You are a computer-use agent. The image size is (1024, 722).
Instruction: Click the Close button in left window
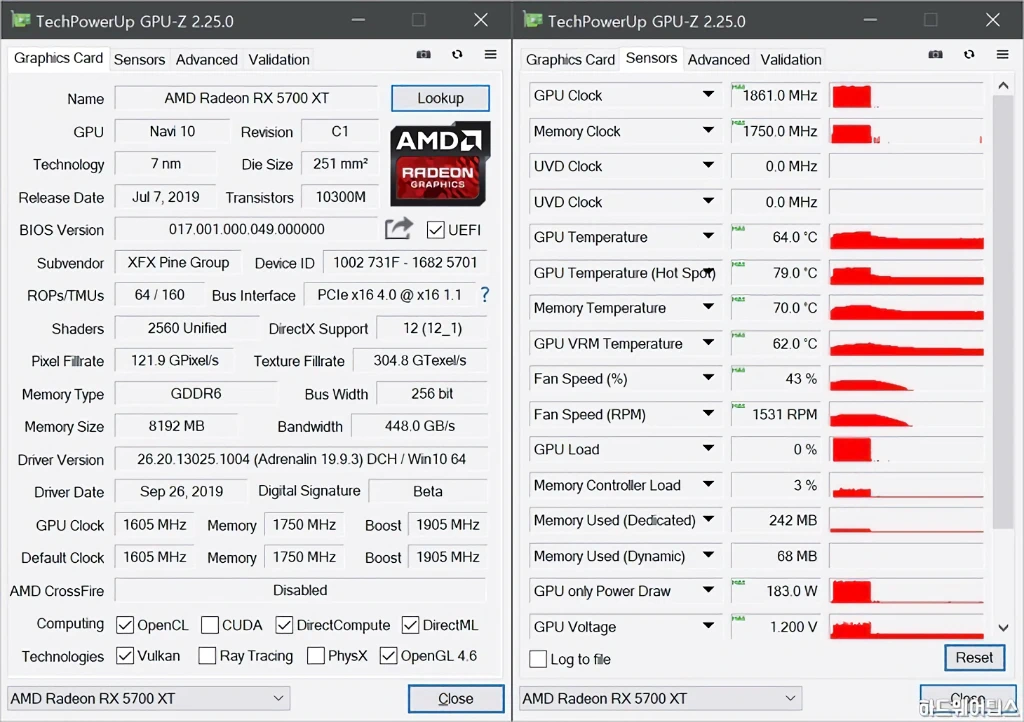click(456, 698)
